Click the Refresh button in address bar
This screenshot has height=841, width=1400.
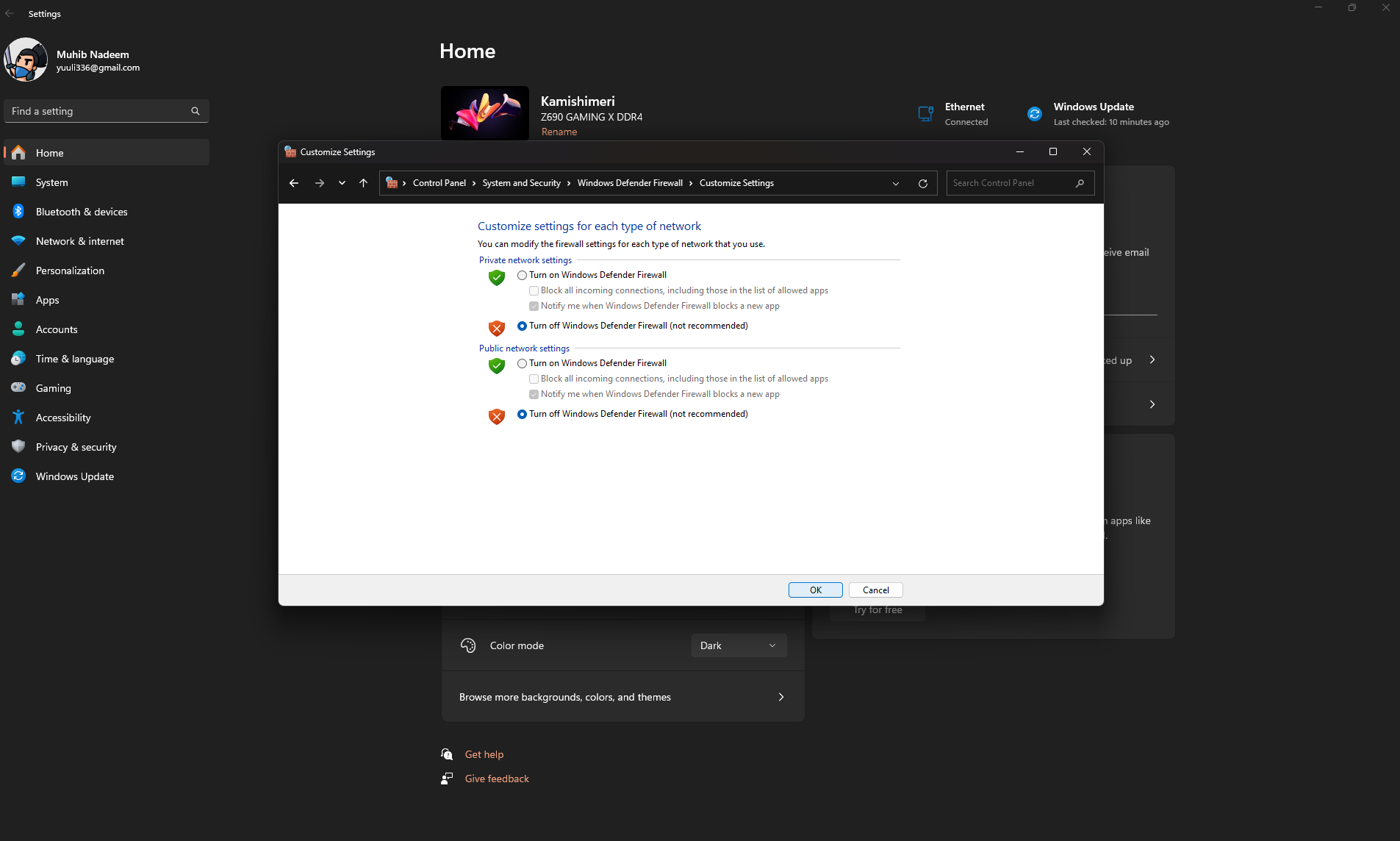[x=923, y=183]
